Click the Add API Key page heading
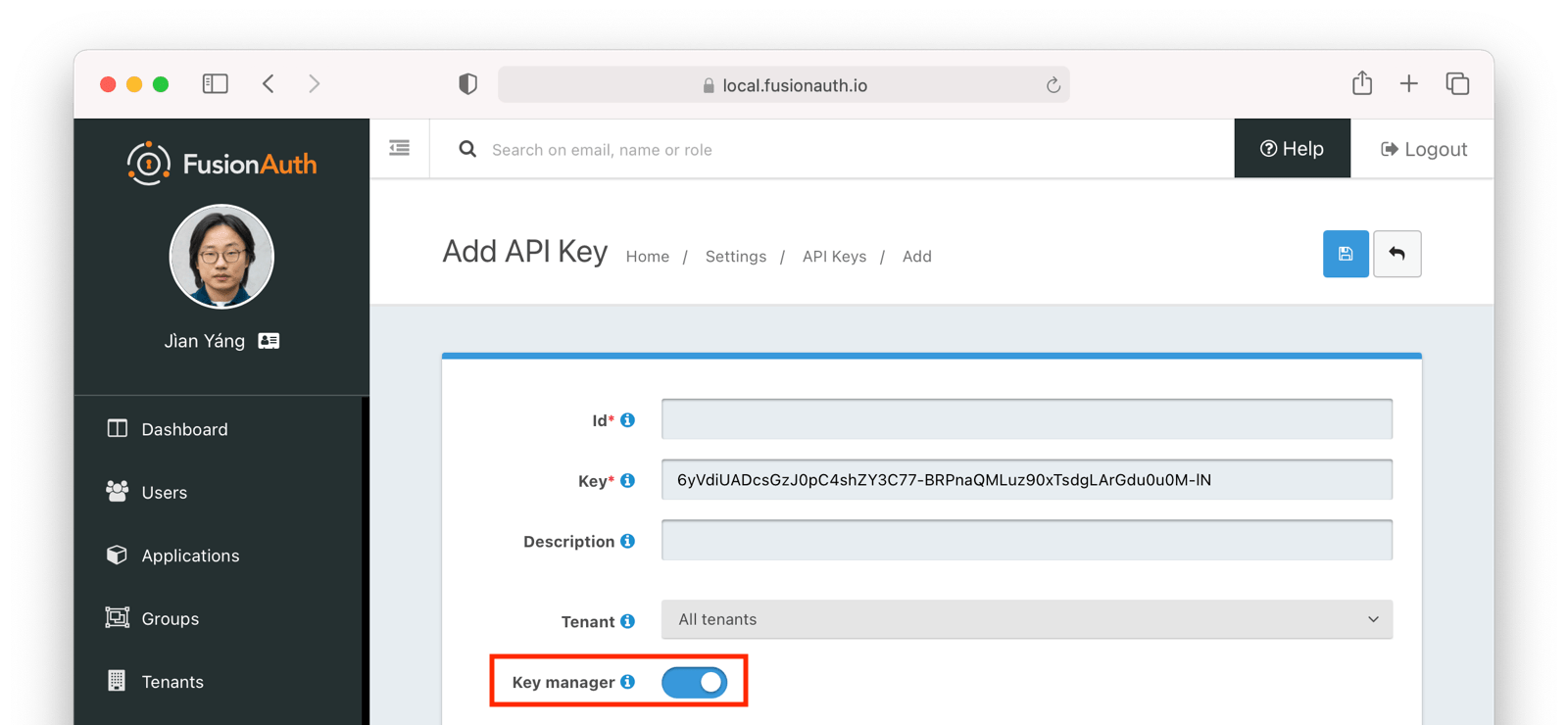The height and width of the screenshot is (725, 1568). (525, 252)
